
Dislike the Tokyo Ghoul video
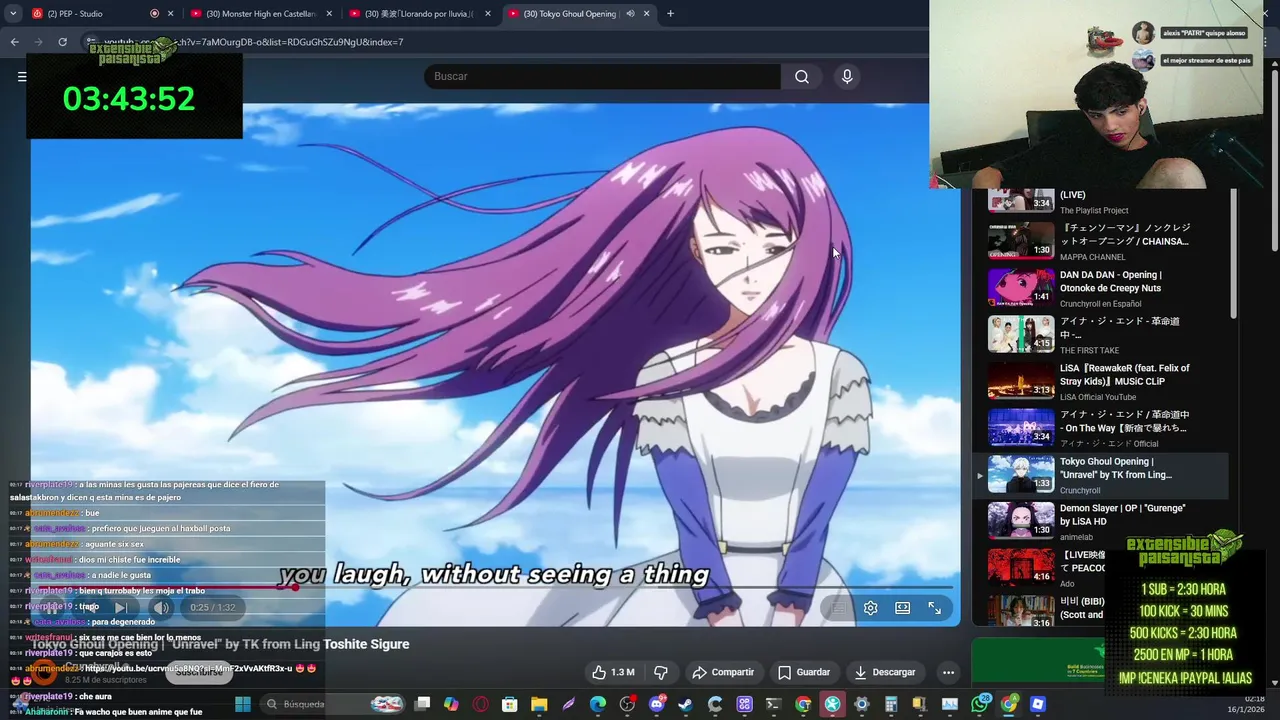661,672
